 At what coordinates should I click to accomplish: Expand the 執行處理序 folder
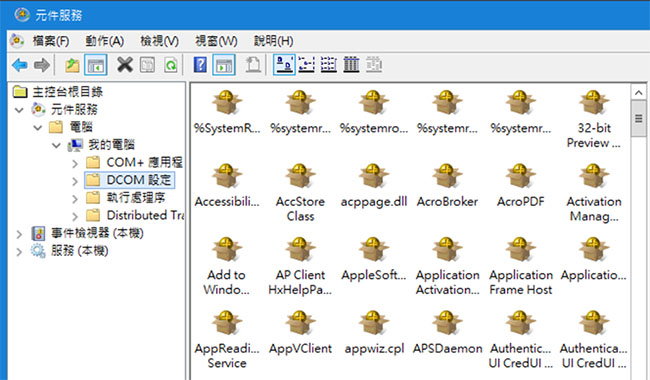75,199
